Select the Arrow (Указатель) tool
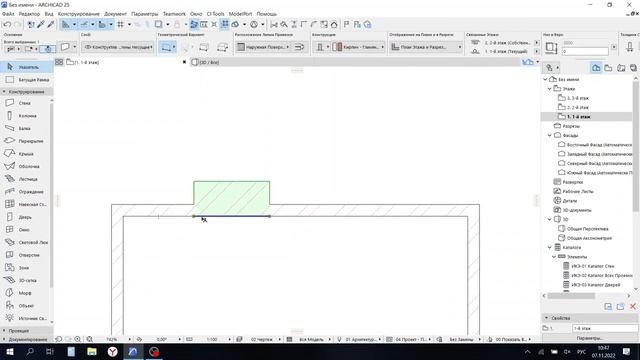 coord(27,67)
